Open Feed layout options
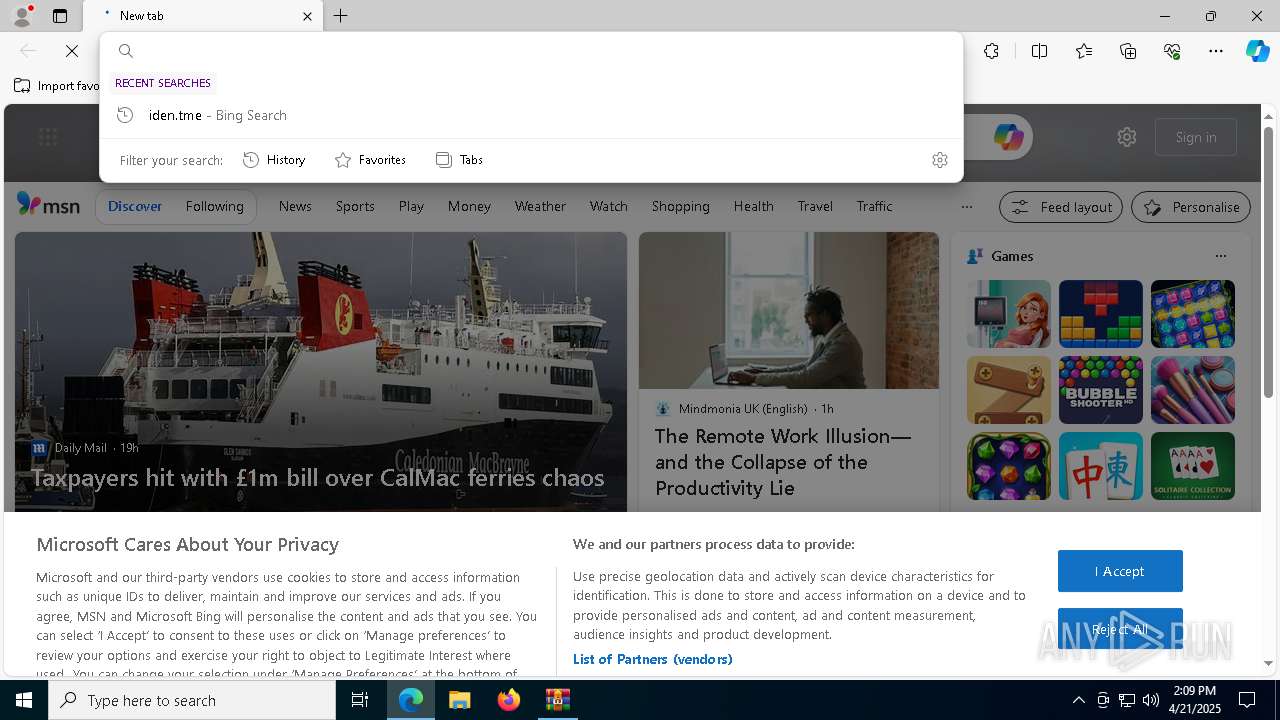Viewport: 1280px width, 720px height. tap(1061, 207)
